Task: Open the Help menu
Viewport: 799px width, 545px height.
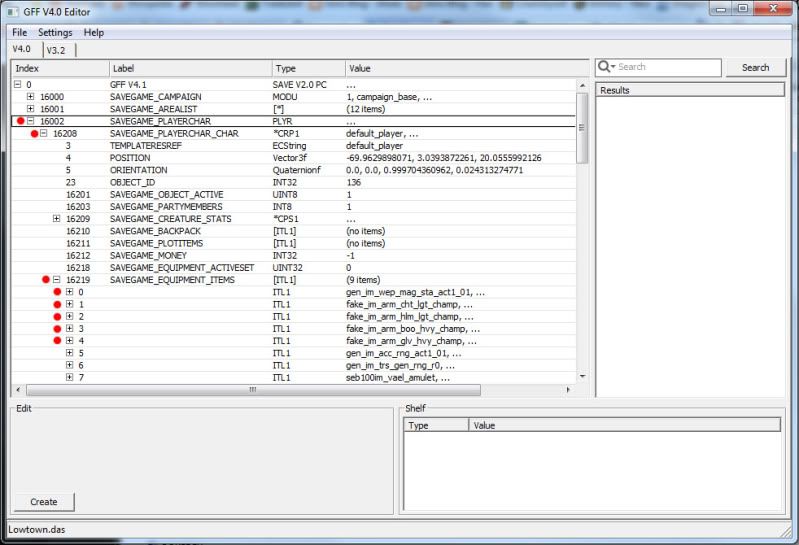Action: [x=94, y=33]
